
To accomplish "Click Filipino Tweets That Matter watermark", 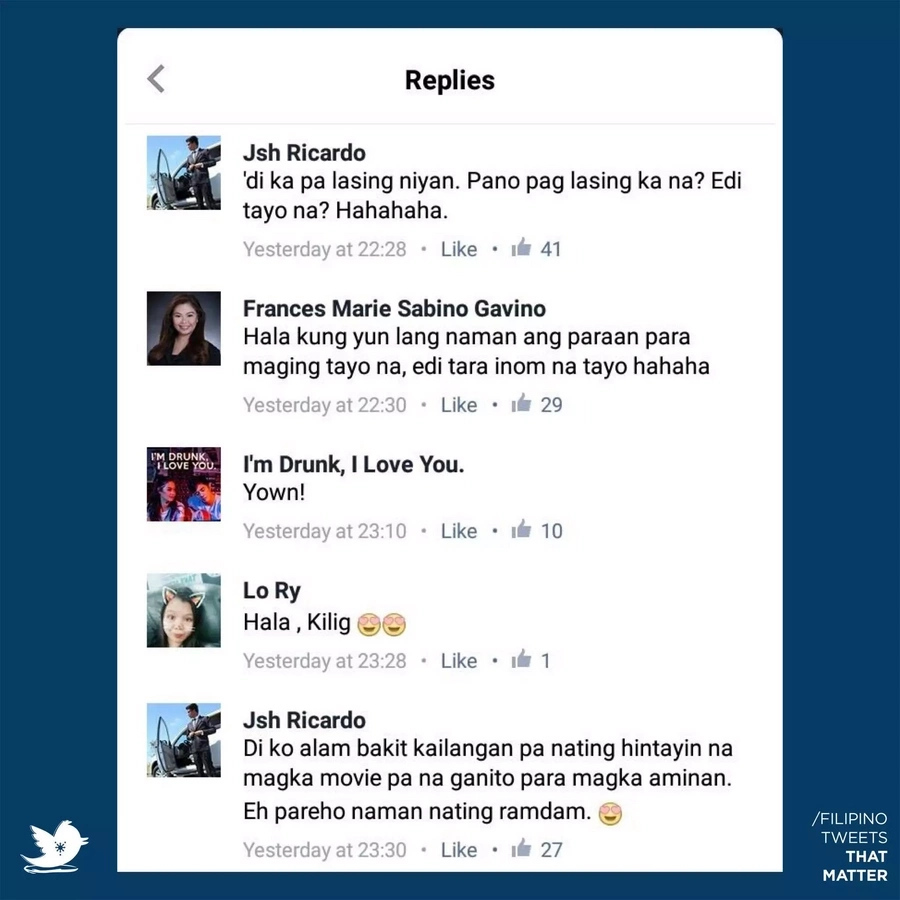I will (x=850, y=847).
